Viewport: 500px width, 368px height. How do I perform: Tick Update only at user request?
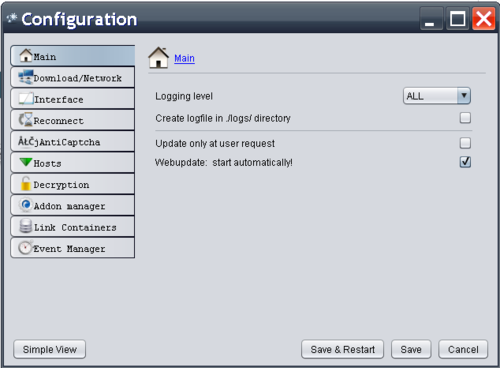pos(465,143)
